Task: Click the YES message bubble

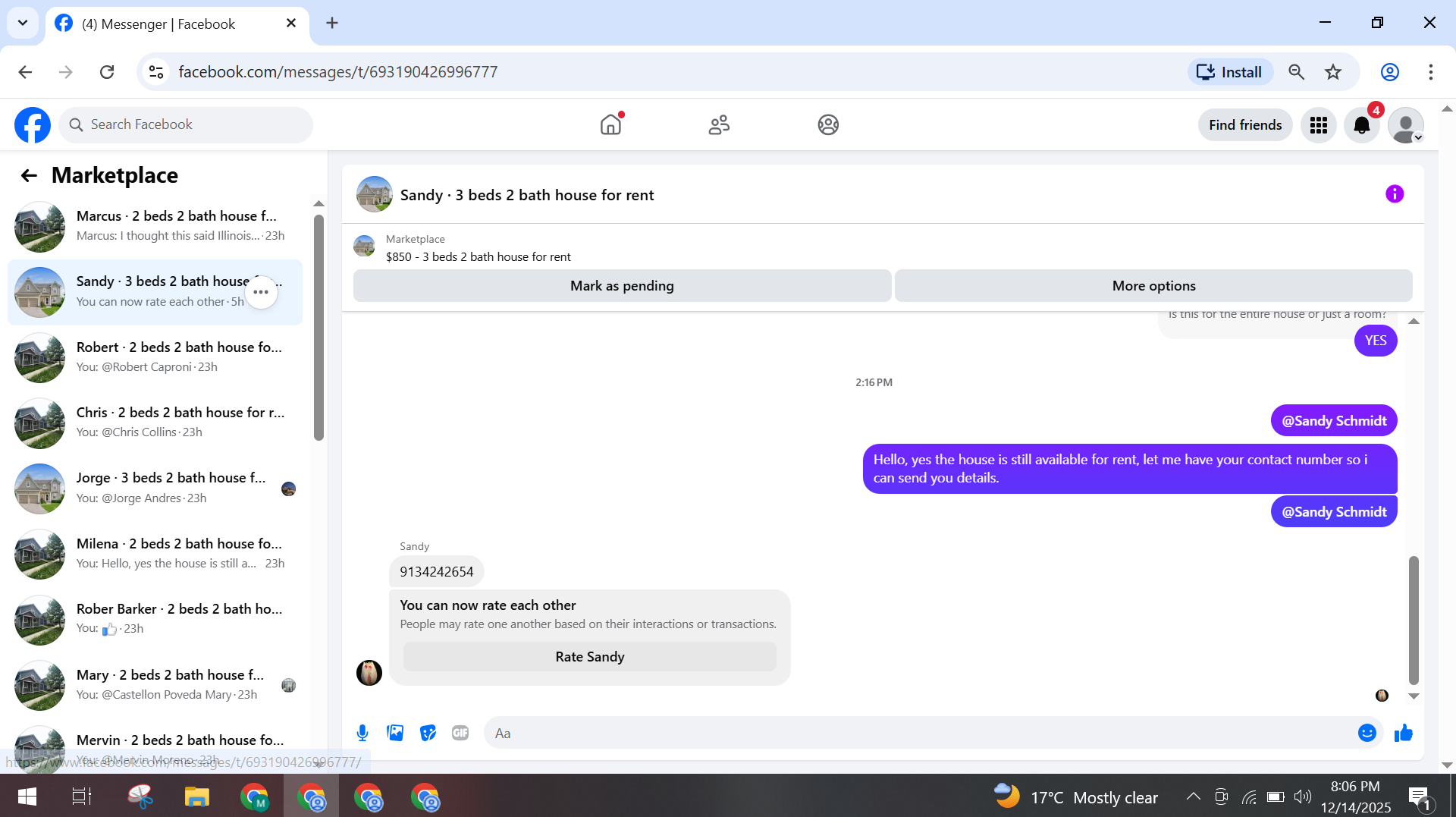Action: (x=1376, y=341)
